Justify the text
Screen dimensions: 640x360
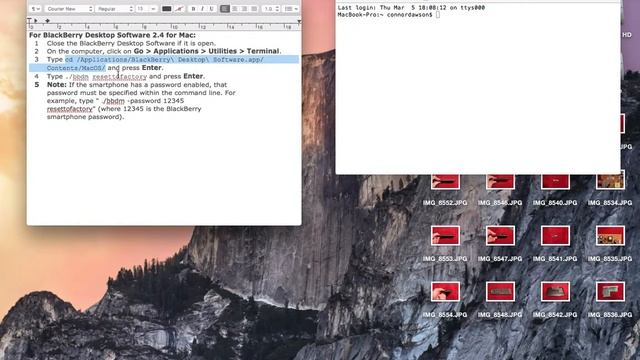coord(254,9)
